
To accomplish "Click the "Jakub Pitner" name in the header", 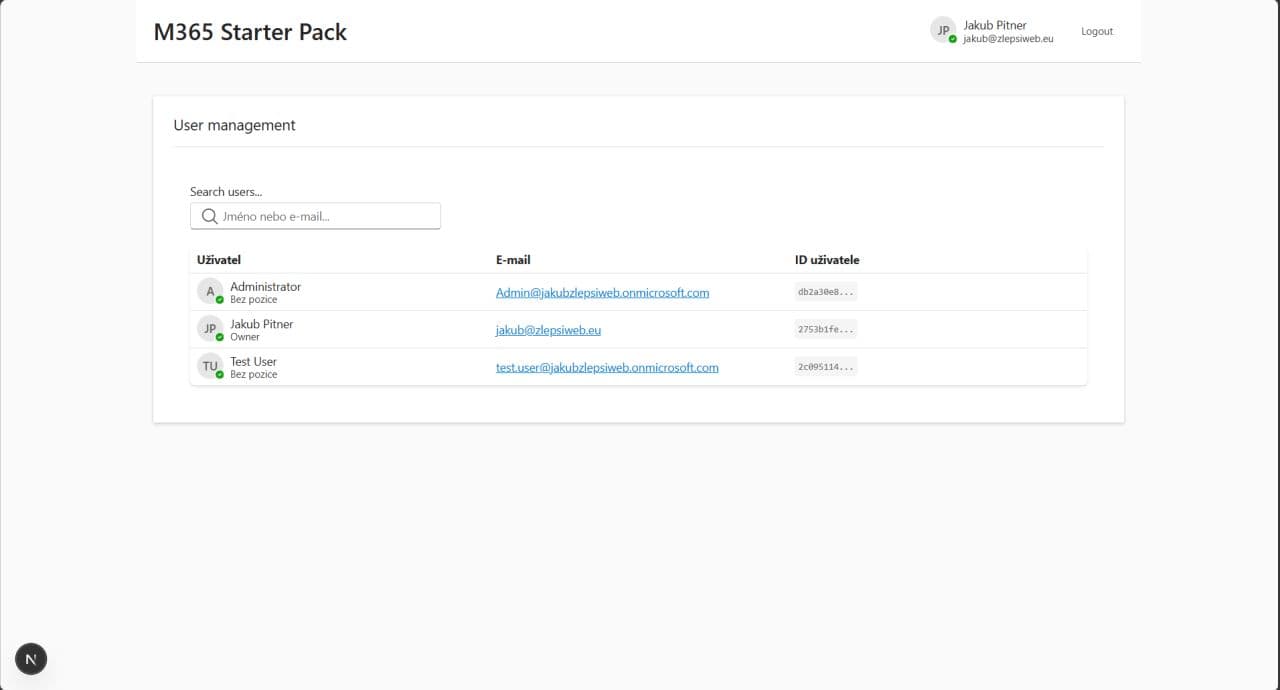I will (x=995, y=25).
